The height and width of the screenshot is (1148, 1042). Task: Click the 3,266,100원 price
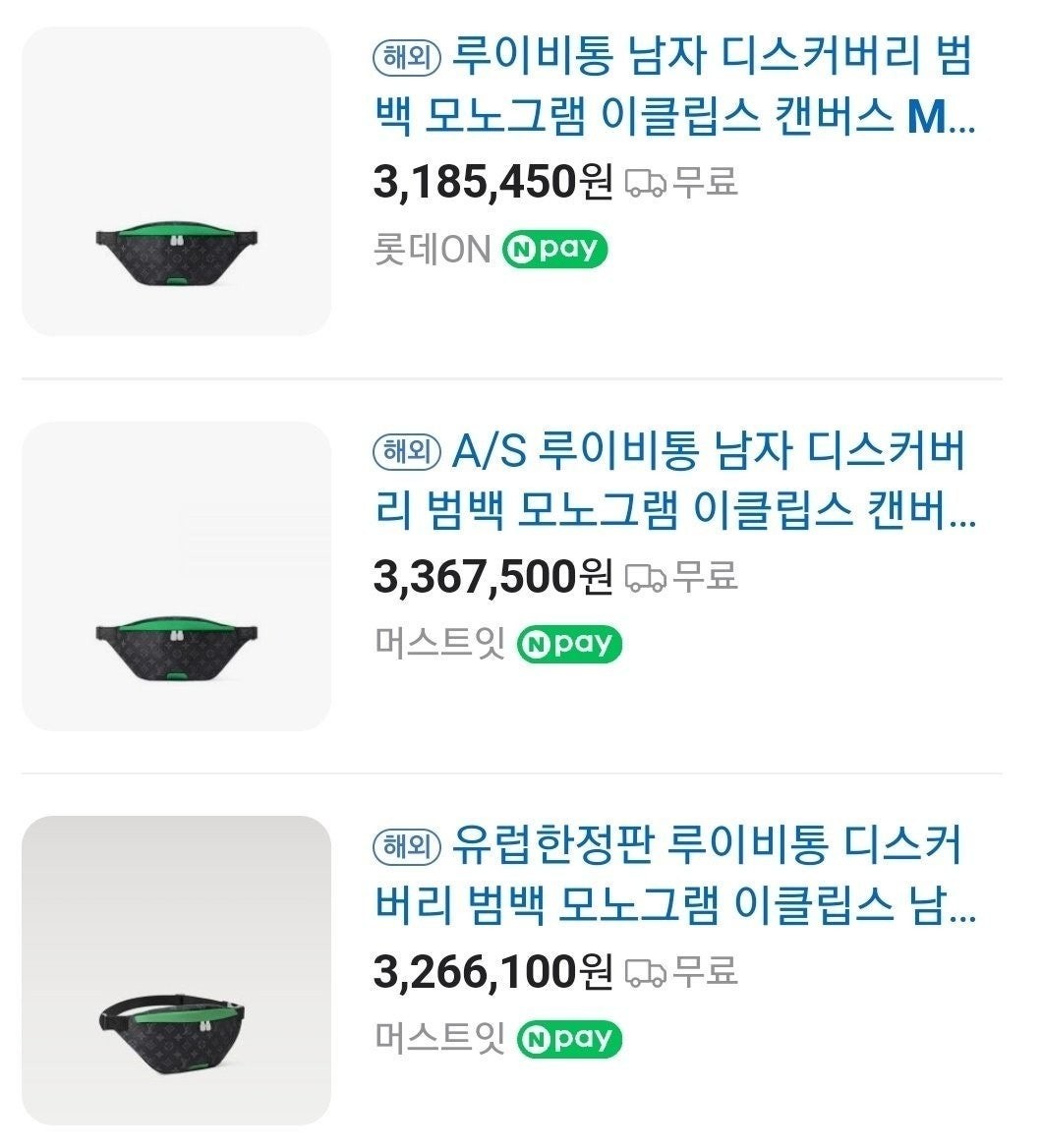click(492, 972)
